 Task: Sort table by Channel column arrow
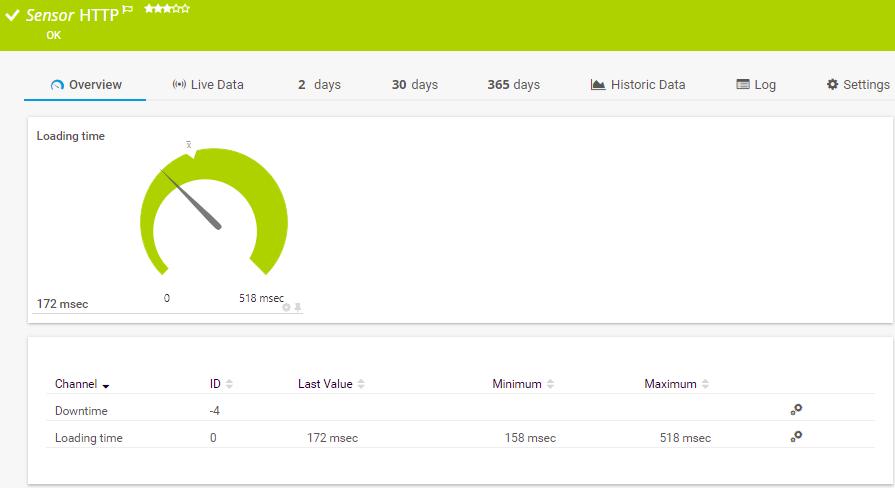pos(106,386)
